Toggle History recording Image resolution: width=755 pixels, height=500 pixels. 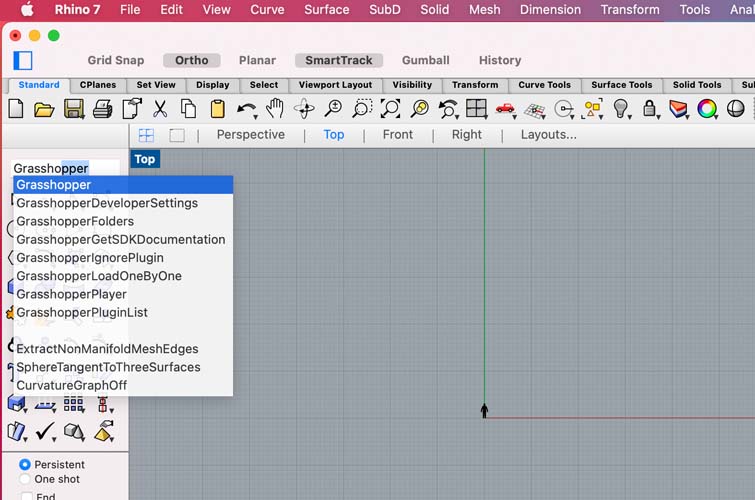click(500, 60)
